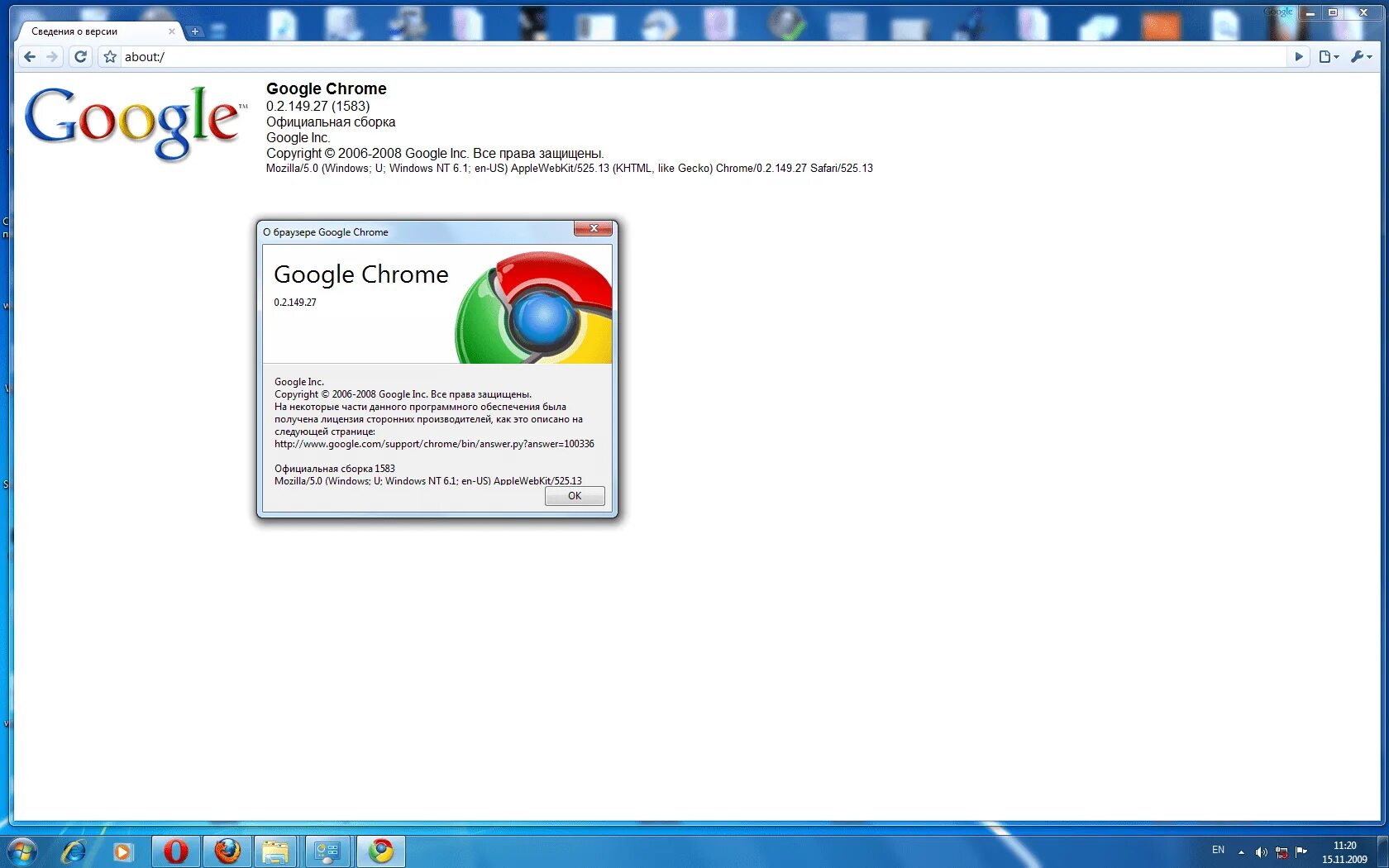The height and width of the screenshot is (868, 1389).
Task: Click the Google Chrome page heading
Action: coord(326,88)
